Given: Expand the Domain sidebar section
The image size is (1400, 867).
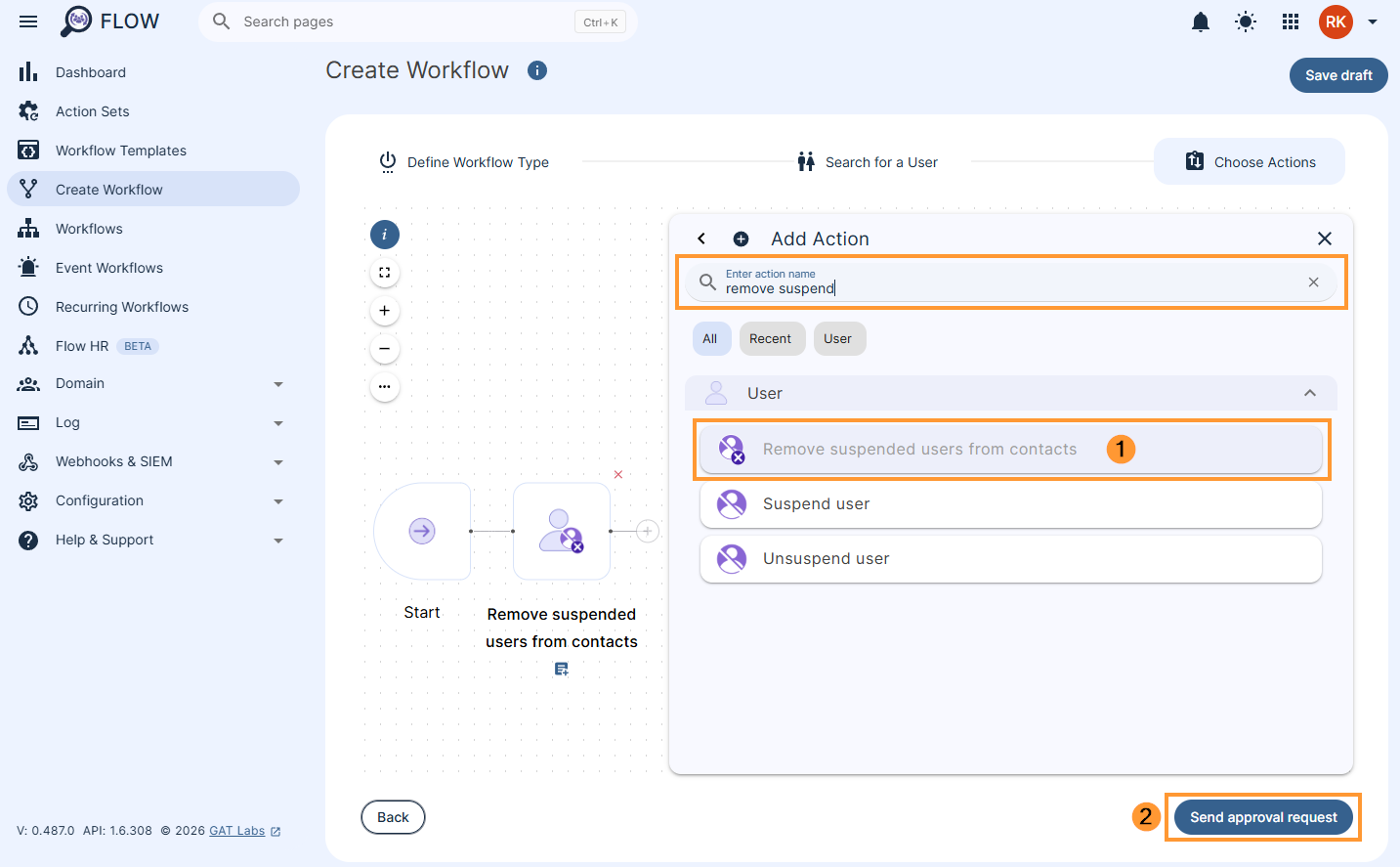Looking at the screenshot, I should pyautogui.click(x=153, y=383).
